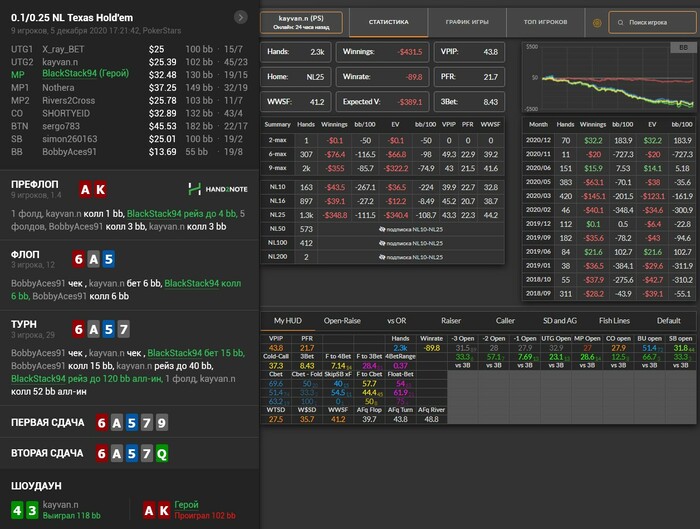The height and width of the screenshot is (529, 700).
Task: Switch to the Fish Lines tab
Action: tap(614, 321)
